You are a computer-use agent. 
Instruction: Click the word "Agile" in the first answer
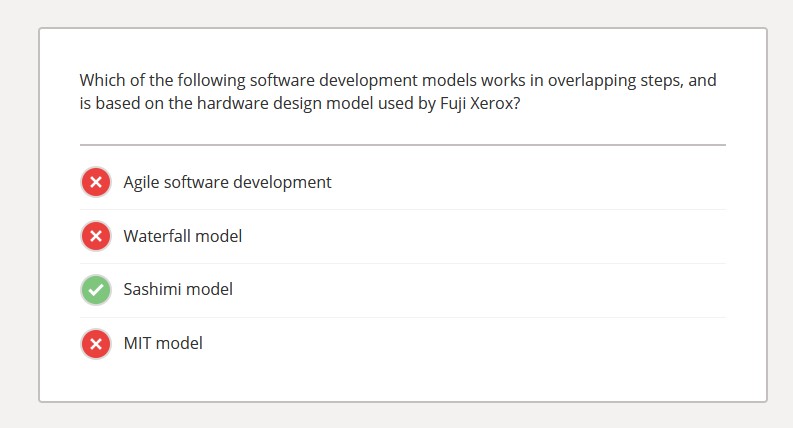[x=143, y=182]
